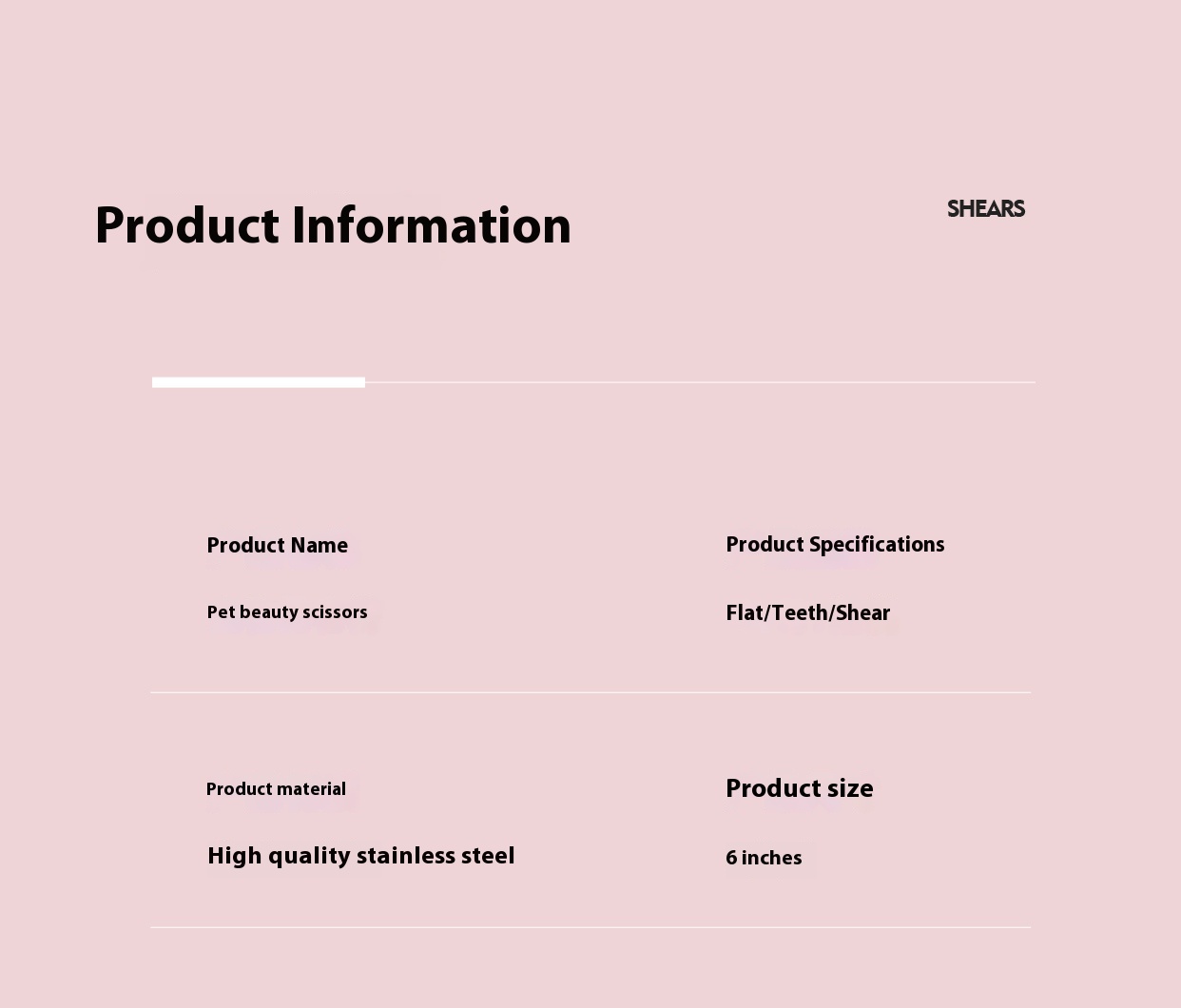Select the "Product material" label
Image resolution: width=1181 pixels, height=1008 pixels.
276,789
